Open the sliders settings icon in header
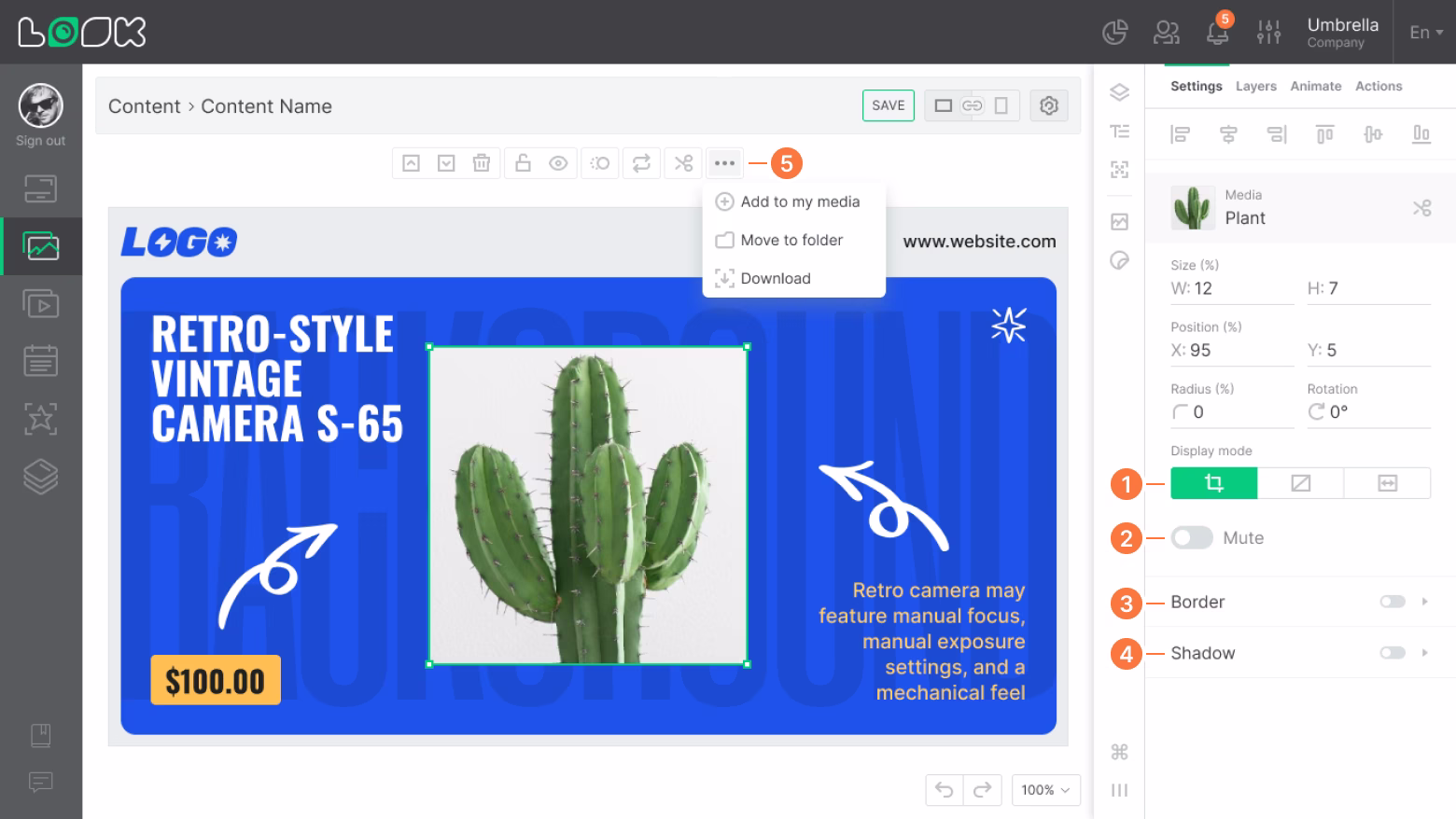The width and height of the screenshot is (1456, 819). point(1269,33)
